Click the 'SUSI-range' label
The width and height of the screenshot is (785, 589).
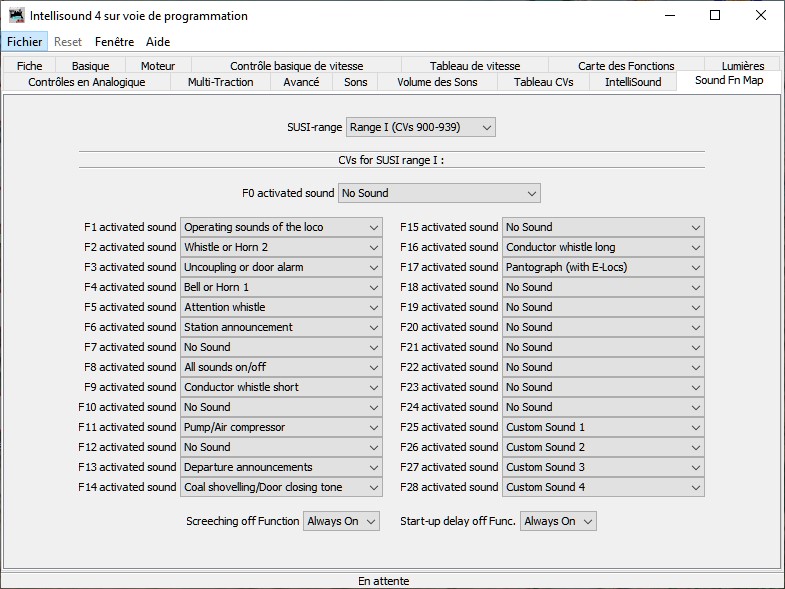click(x=314, y=127)
